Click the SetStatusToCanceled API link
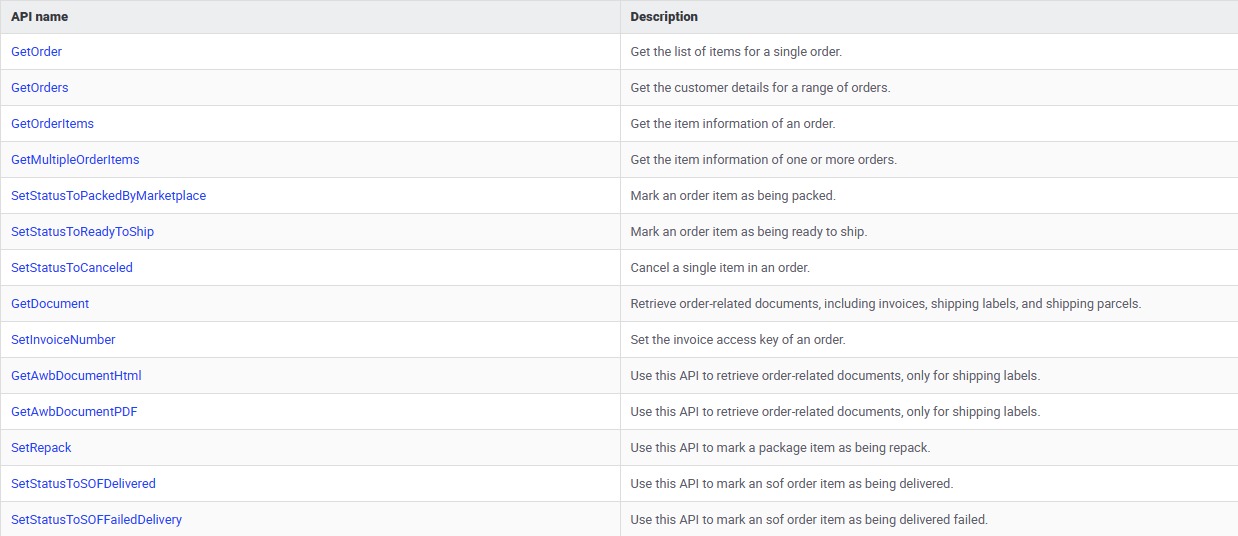 click(72, 268)
